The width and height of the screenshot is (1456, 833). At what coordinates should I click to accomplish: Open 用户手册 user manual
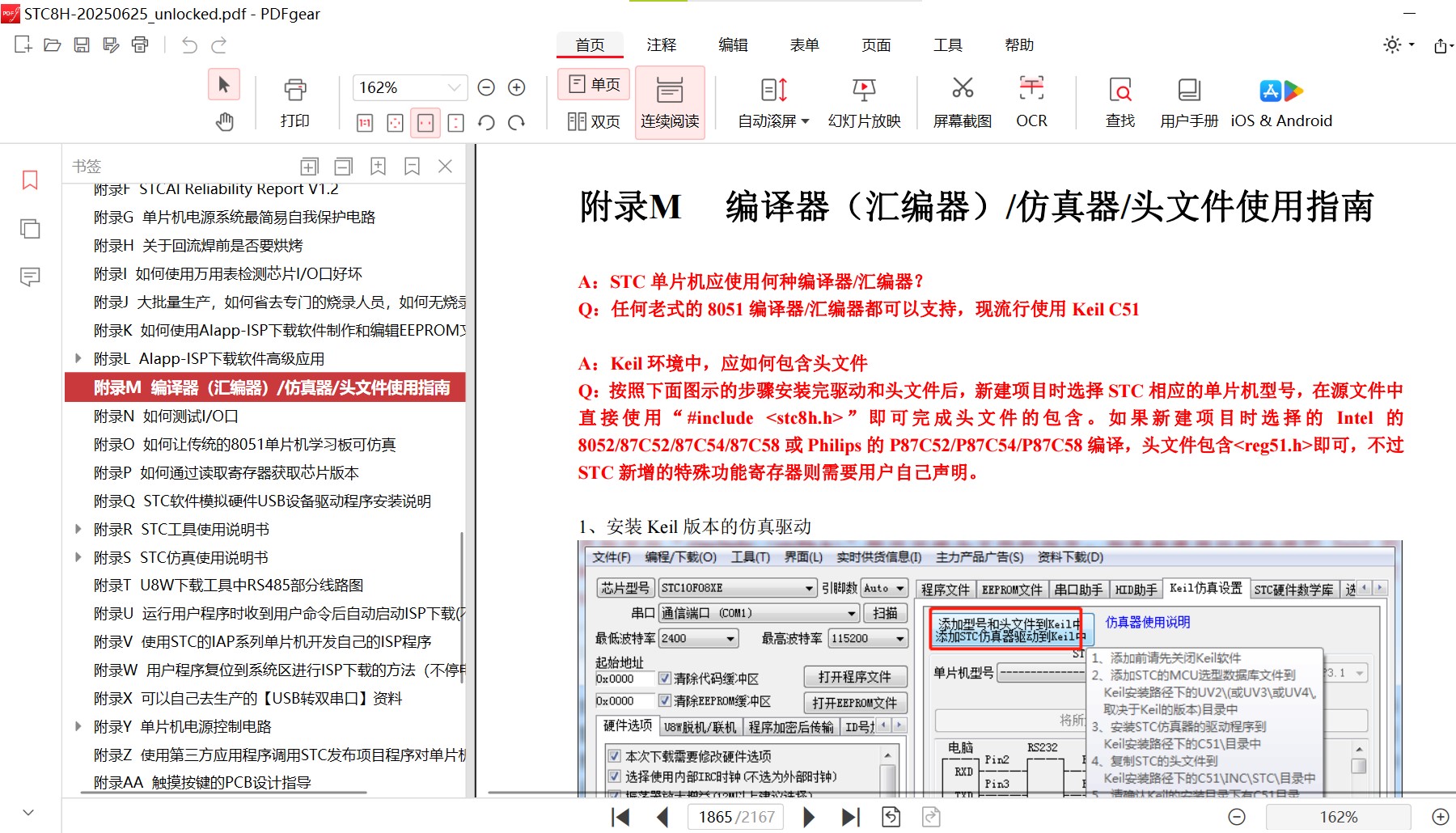(1189, 103)
